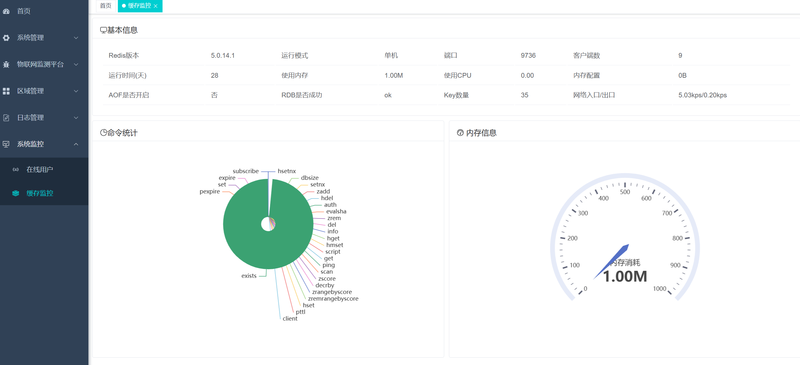Go to 缓存监控 page in sidebar
The height and width of the screenshot is (365, 800).
[44, 193]
